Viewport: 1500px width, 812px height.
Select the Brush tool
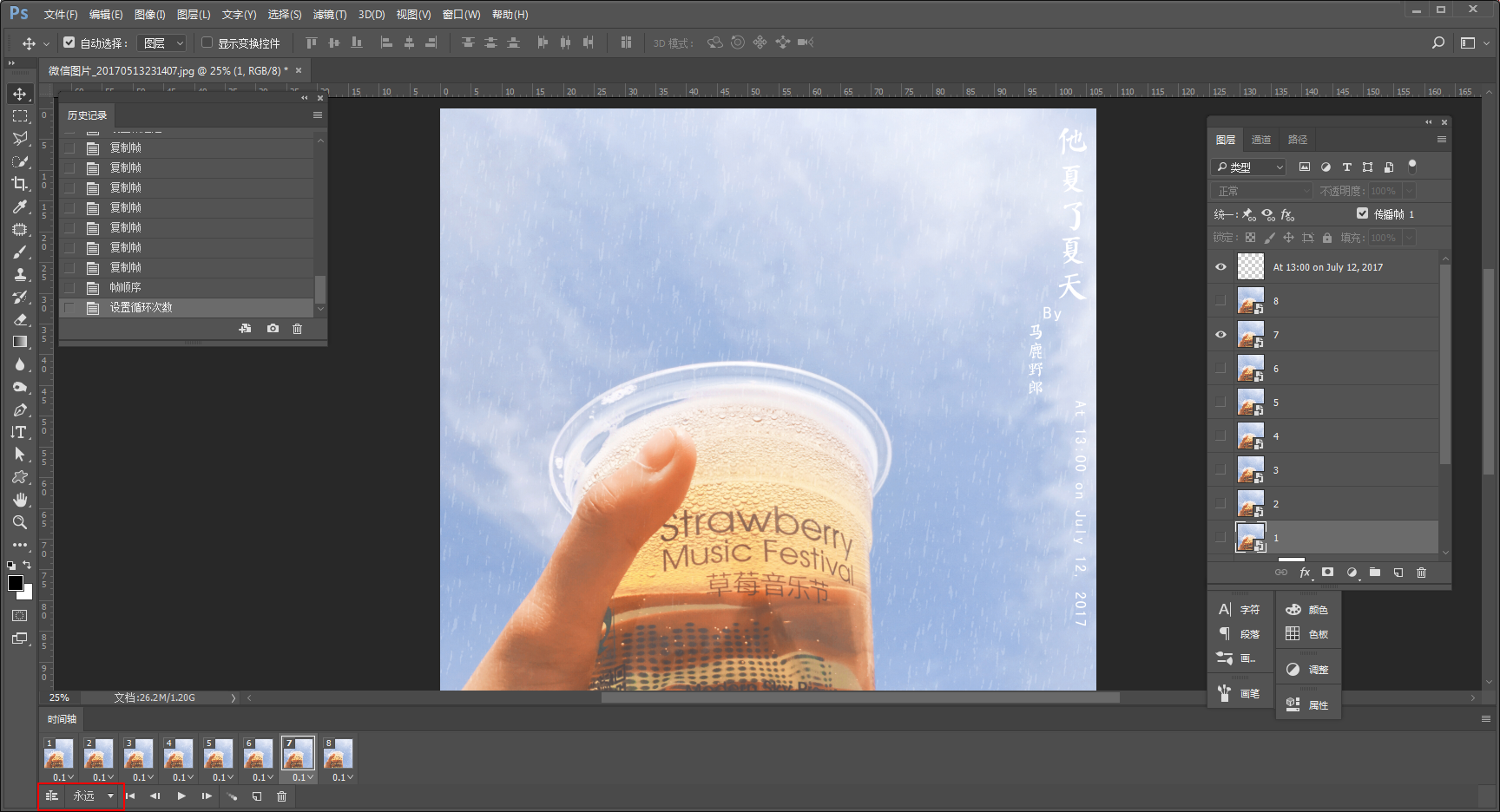(20, 252)
